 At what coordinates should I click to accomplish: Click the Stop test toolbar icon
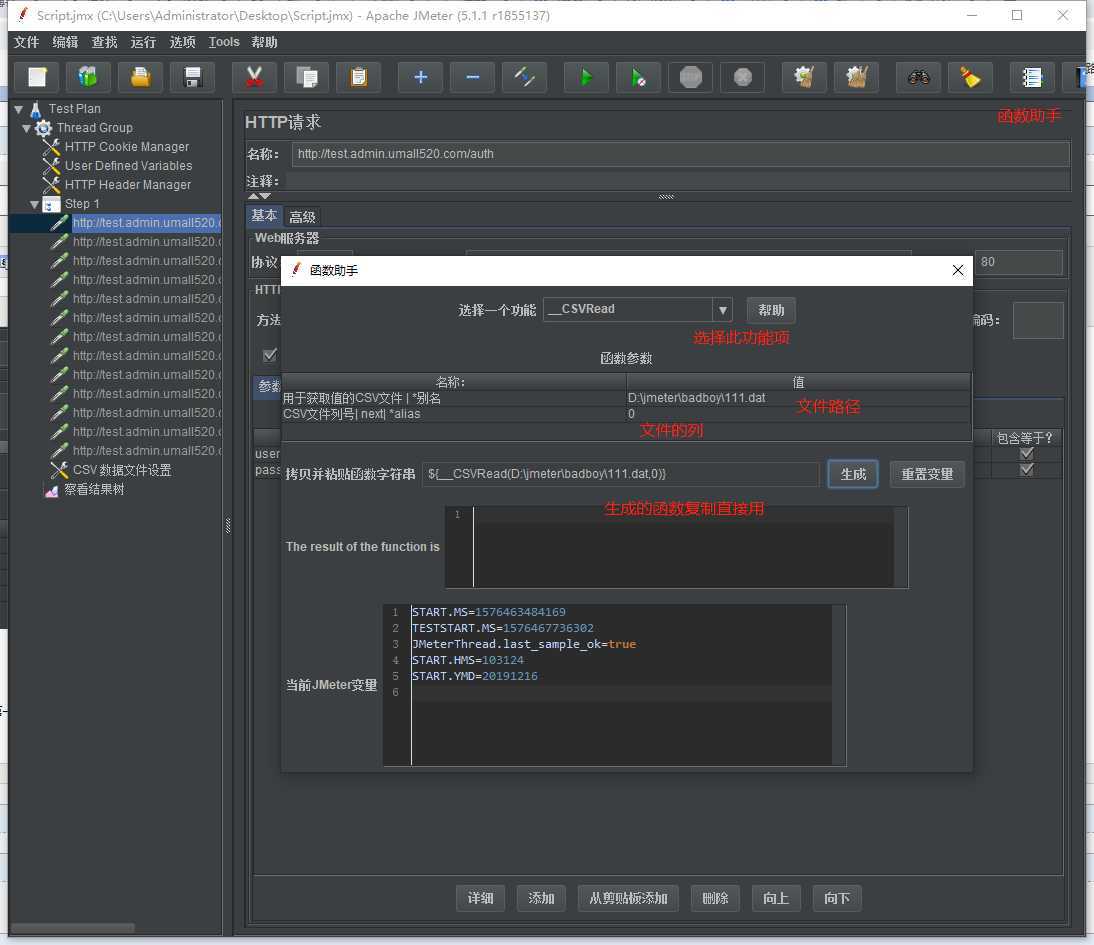(691, 77)
